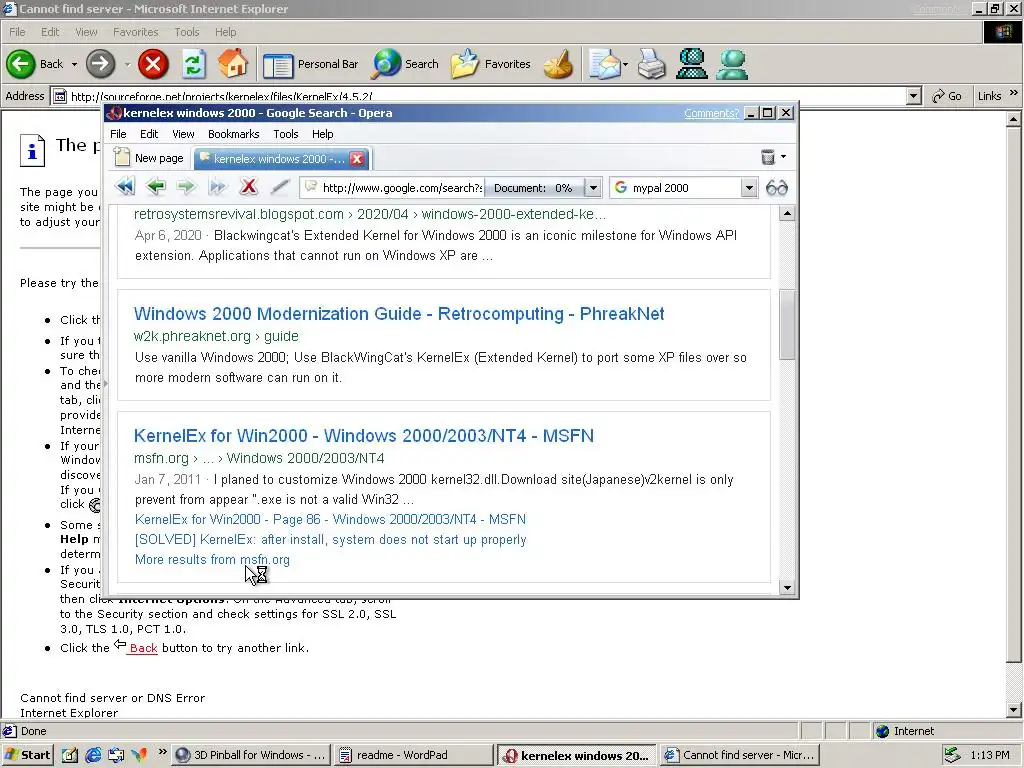Click the Start button on the taskbar
The image size is (1024, 768).
27,755
